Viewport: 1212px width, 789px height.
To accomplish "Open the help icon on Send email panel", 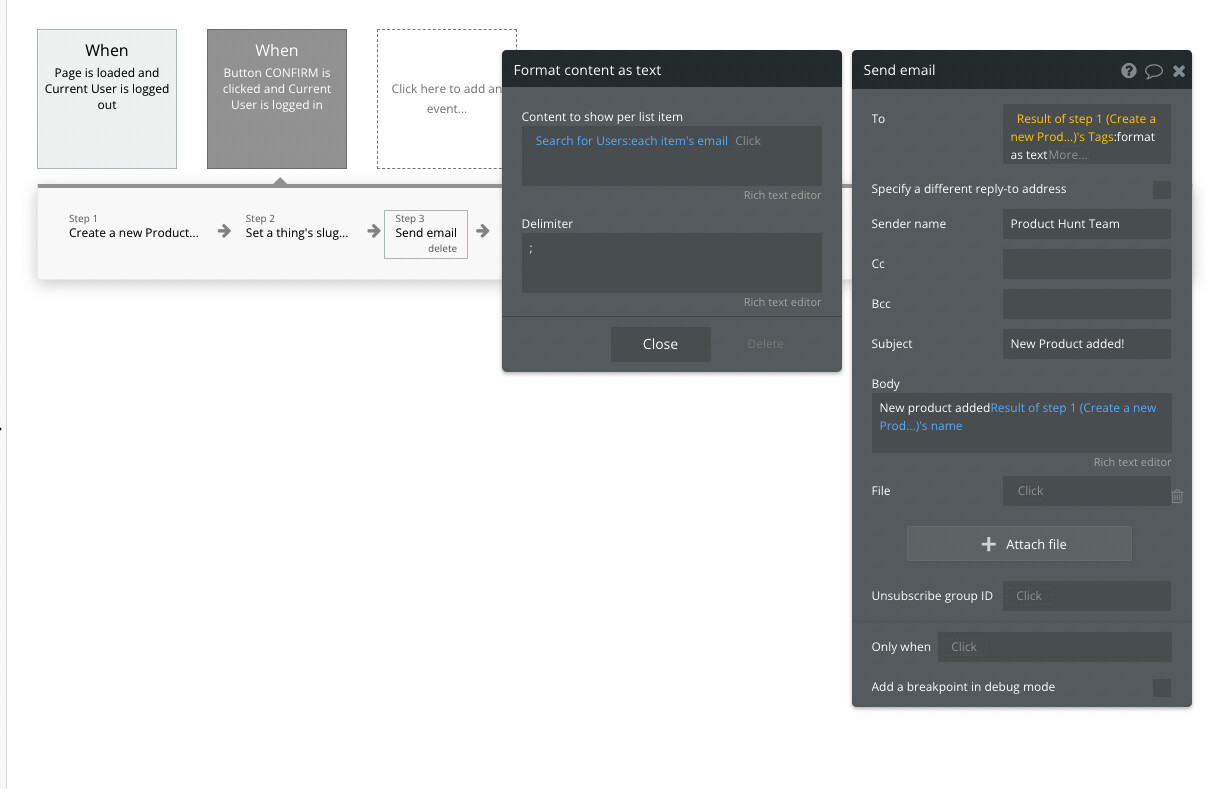I will pyautogui.click(x=1129, y=70).
